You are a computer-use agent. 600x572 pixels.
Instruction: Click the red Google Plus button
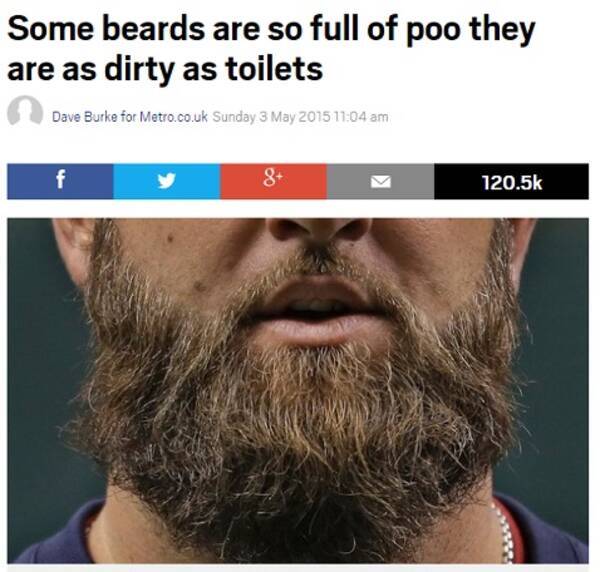click(x=274, y=181)
